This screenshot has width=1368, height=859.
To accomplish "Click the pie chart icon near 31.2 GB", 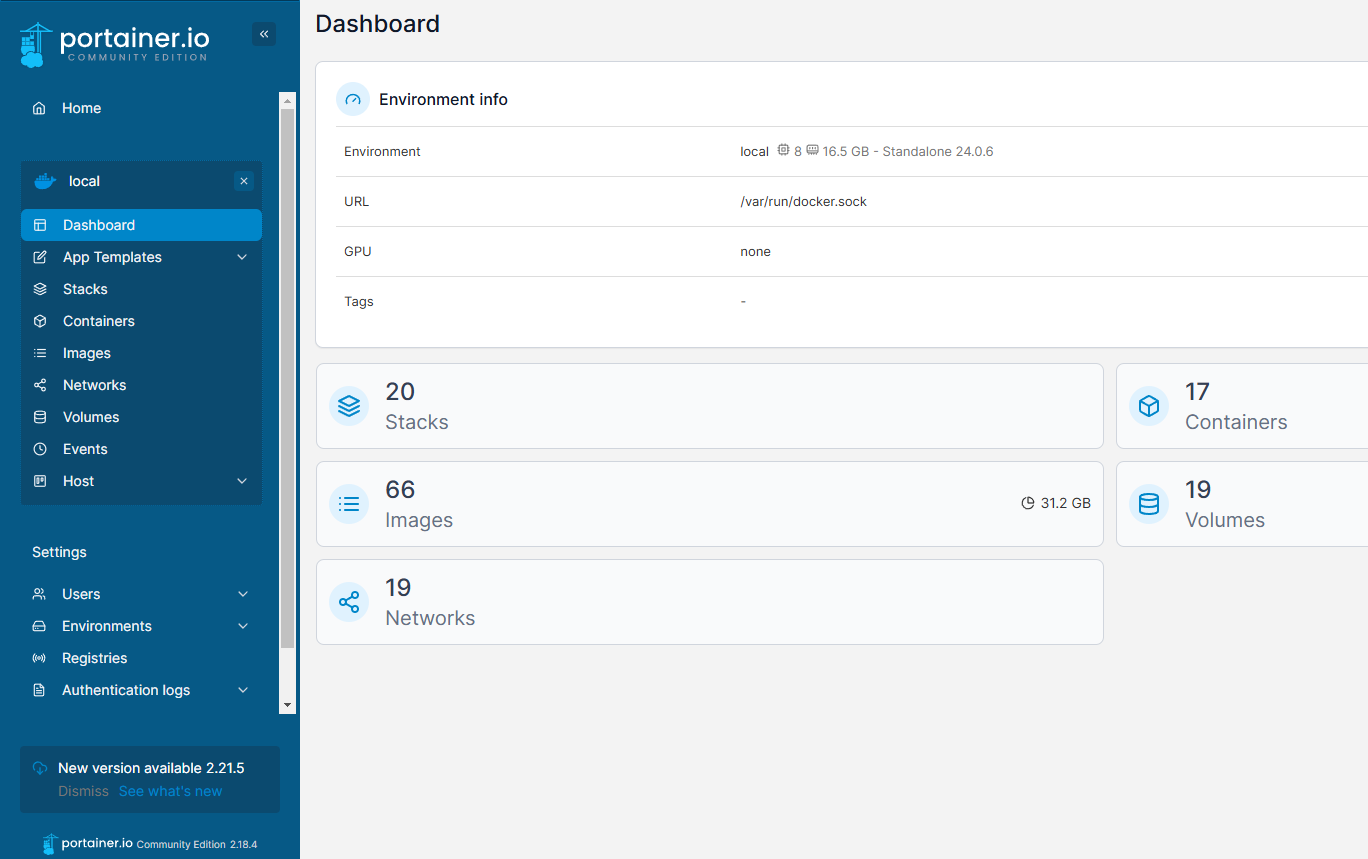I will point(1027,503).
